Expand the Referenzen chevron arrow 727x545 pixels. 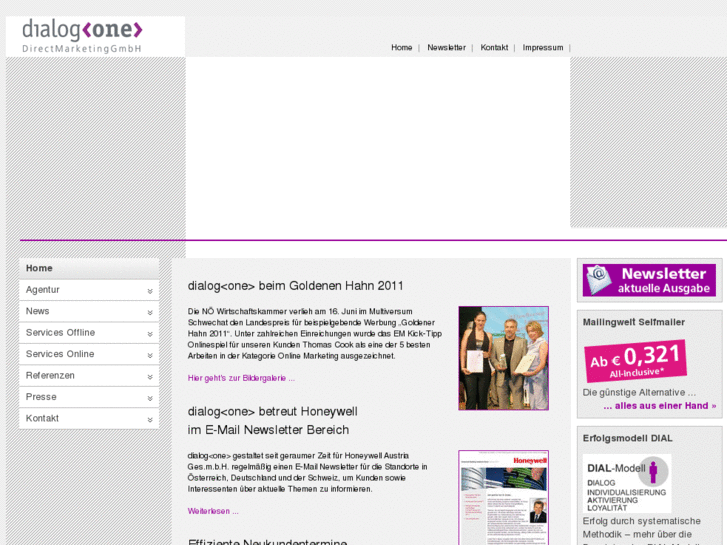(150, 377)
